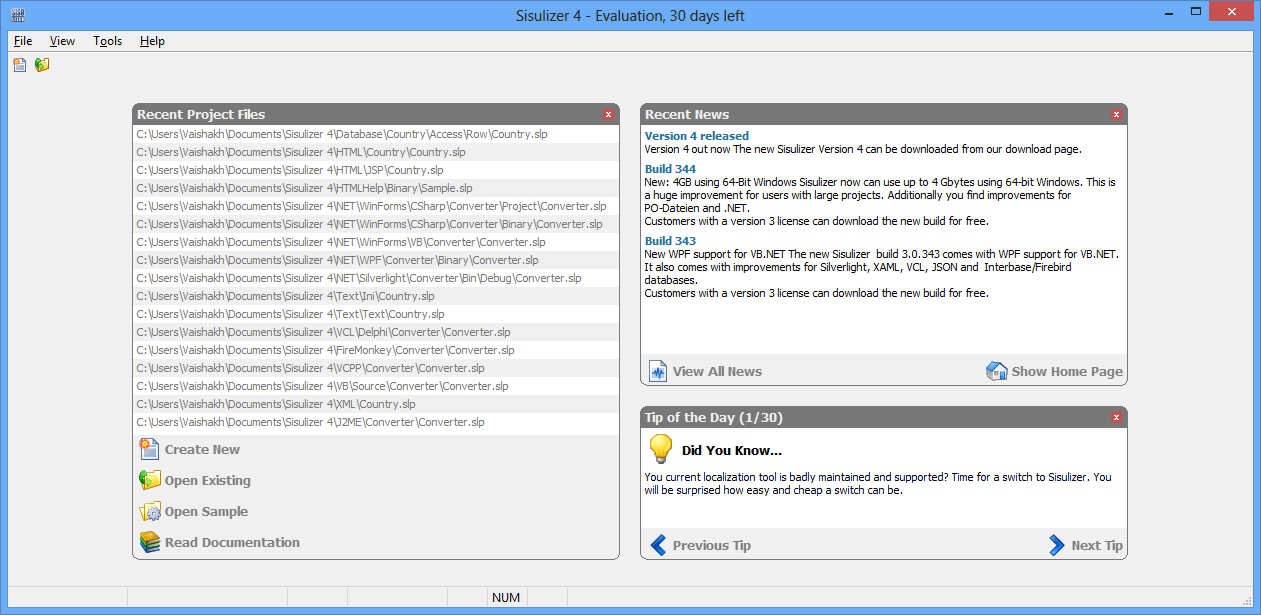Click the Show Home Page house icon
The image size is (1261, 615).
pyautogui.click(x=997, y=371)
